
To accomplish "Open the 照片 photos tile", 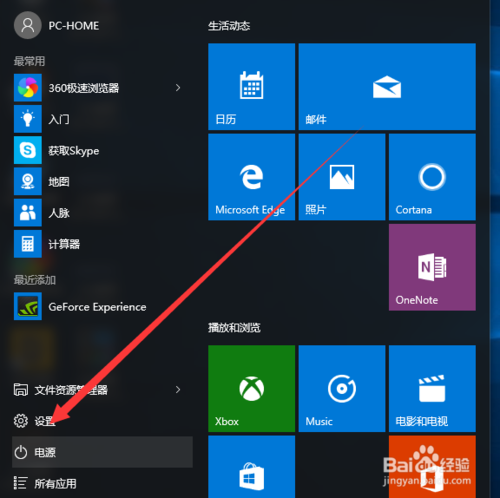I will pos(342,177).
